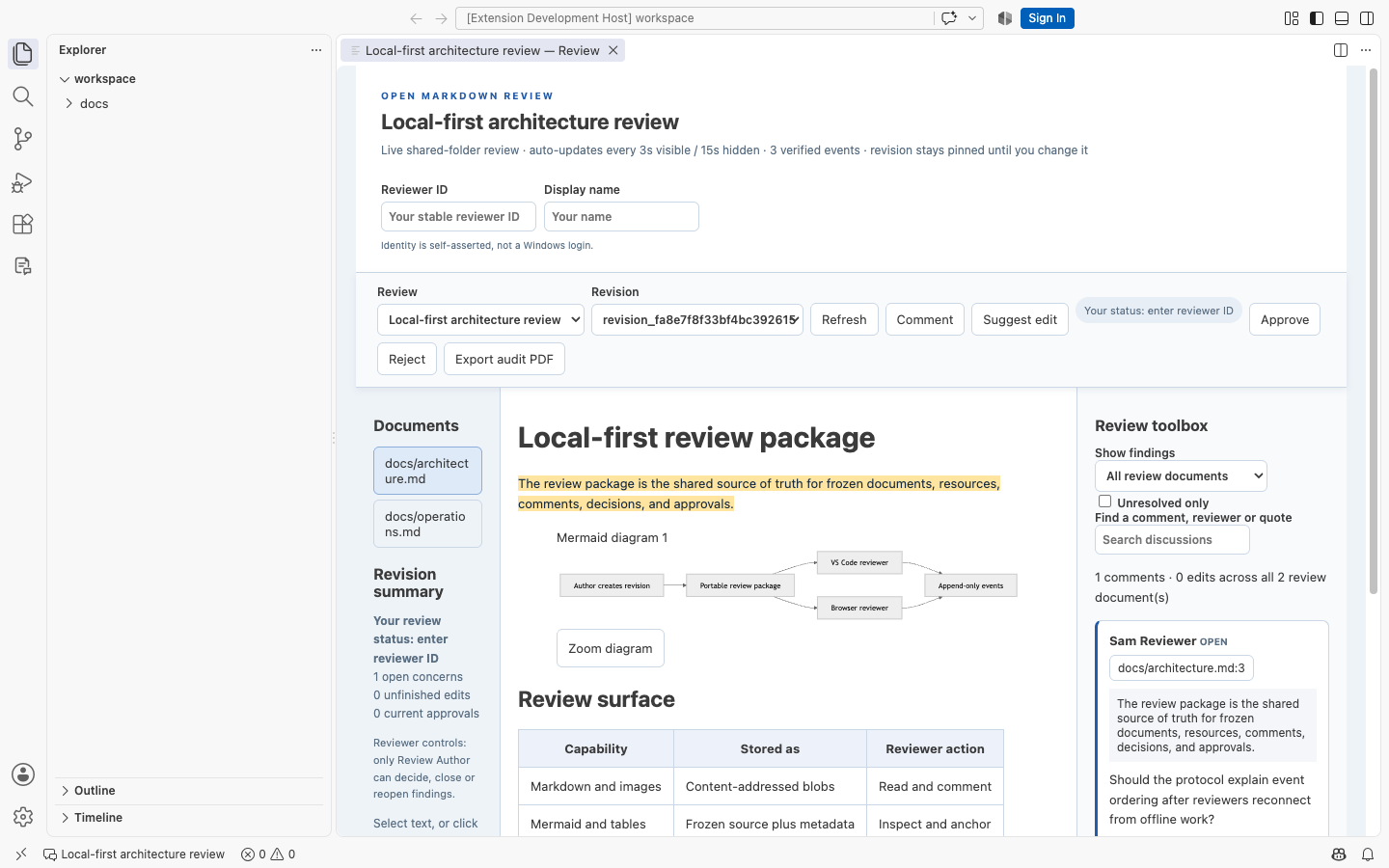Expand the Outline section
This screenshot has height=868, width=1389.
coord(189,791)
